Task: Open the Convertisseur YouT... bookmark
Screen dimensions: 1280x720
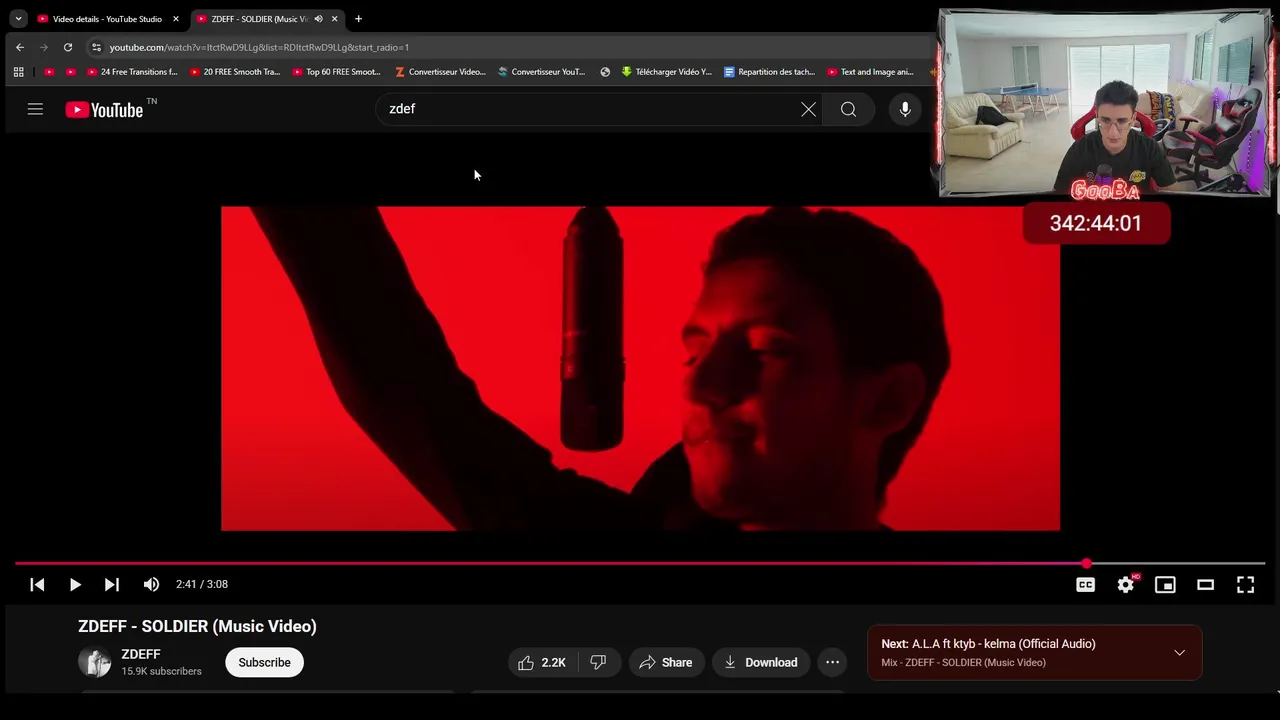Action: click(541, 72)
